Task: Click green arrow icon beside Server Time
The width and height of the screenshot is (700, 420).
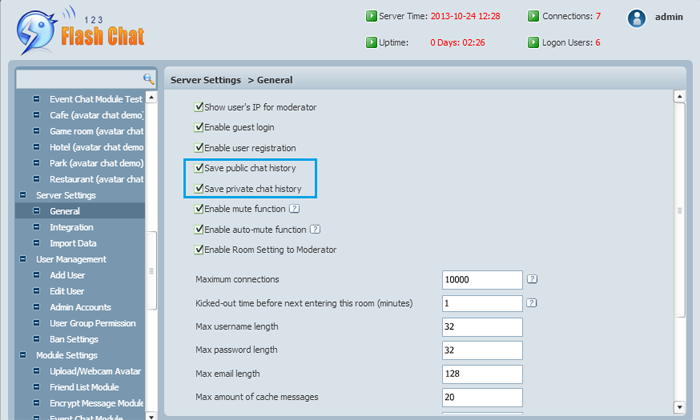Action: pyautogui.click(x=371, y=16)
